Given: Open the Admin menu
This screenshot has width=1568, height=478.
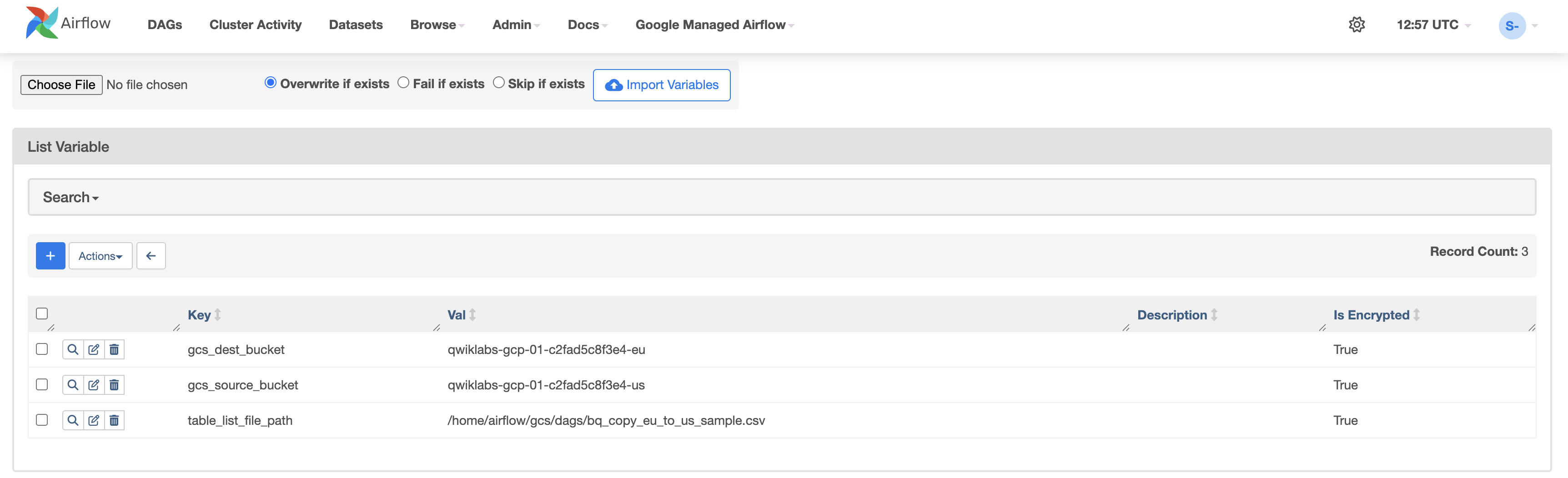Looking at the screenshot, I should point(516,25).
